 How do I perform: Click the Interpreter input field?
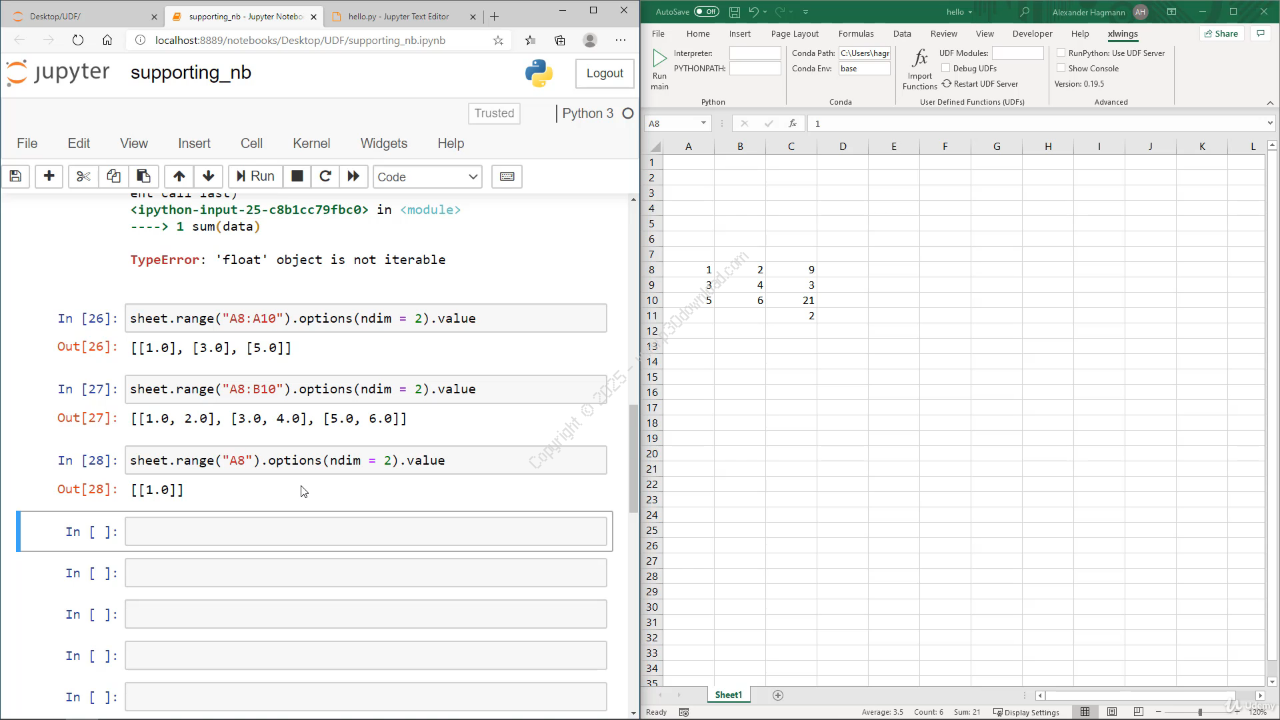click(755, 53)
